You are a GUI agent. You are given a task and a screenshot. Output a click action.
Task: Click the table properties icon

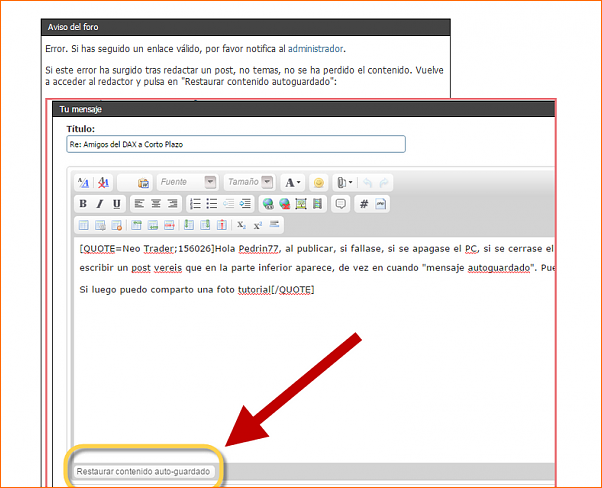coord(100,225)
